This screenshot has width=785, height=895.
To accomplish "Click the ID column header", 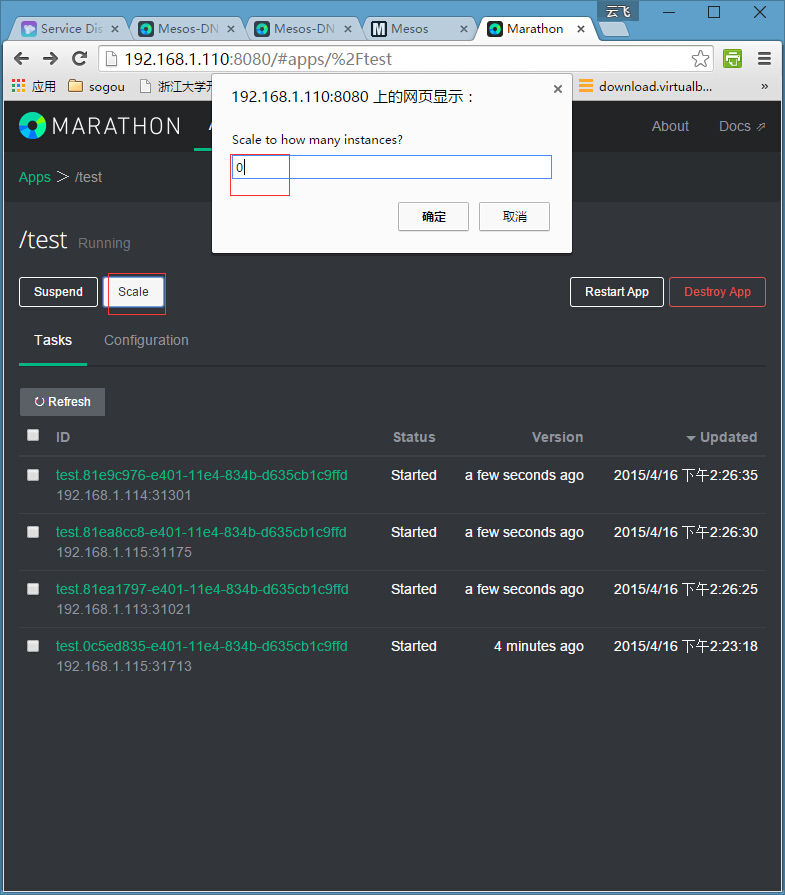I will pyautogui.click(x=63, y=437).
